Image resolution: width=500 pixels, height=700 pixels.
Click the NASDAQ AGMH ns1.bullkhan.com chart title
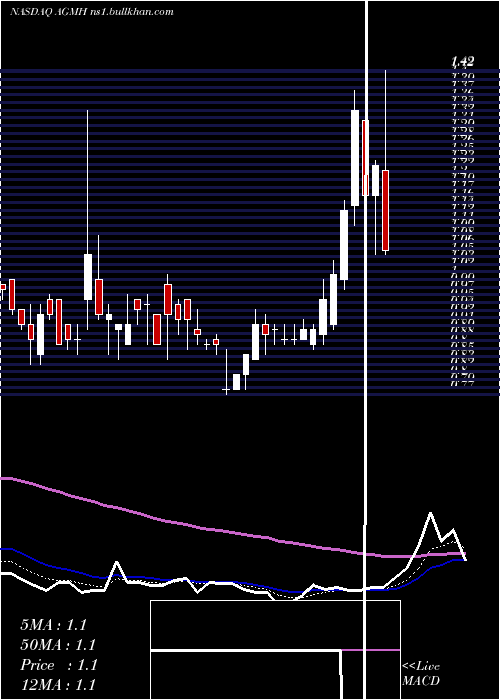point(92,12)
